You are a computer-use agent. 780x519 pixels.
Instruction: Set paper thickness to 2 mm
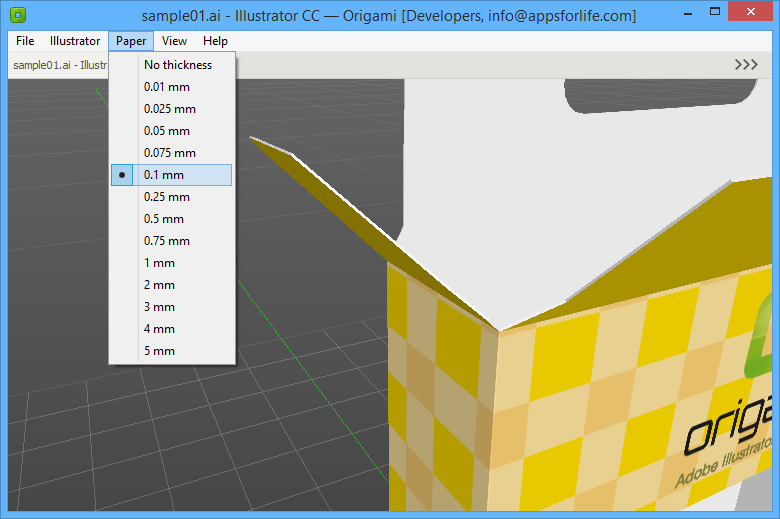[x=172, y=285]
